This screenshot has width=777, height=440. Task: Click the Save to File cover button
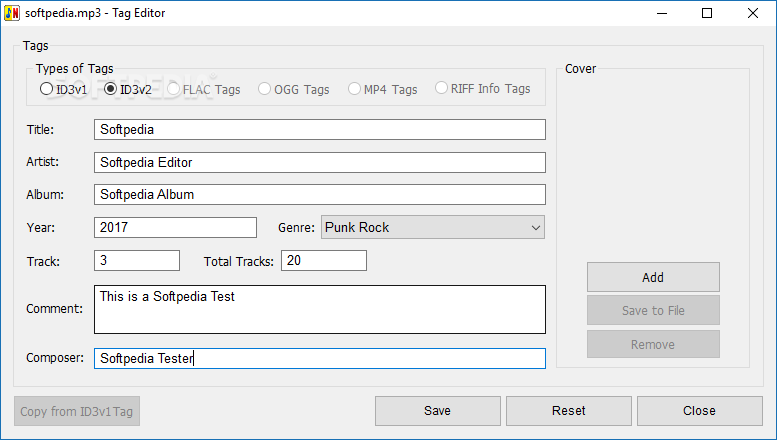point(653,311)
